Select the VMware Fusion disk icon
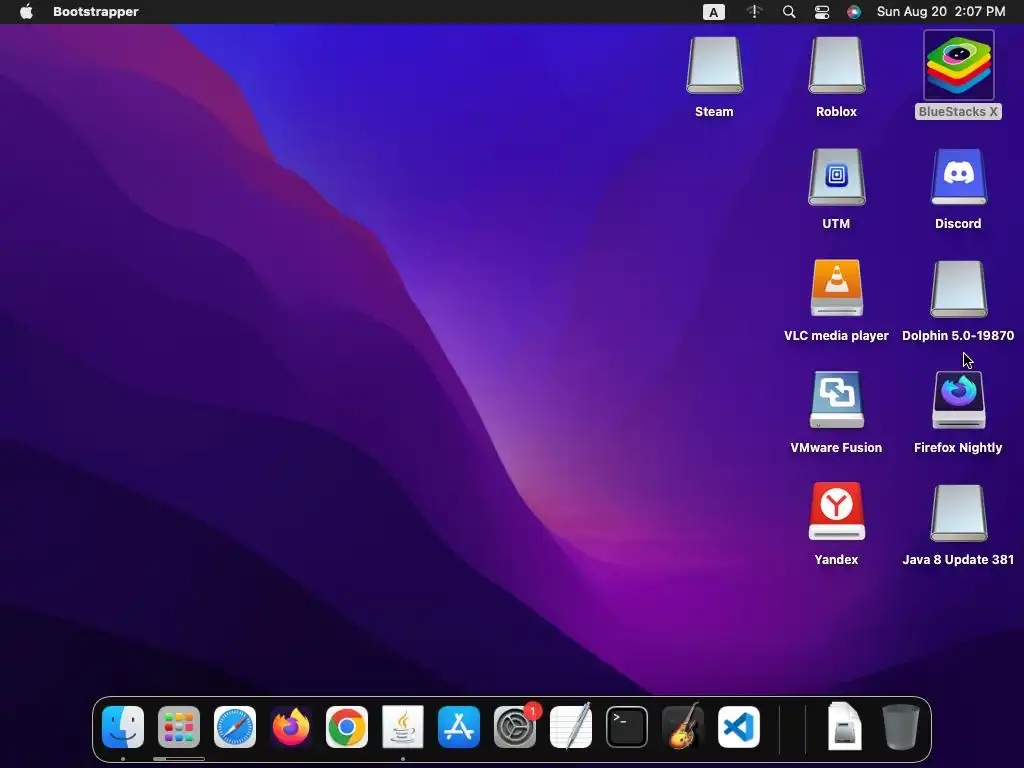Screen dimensions: 1024x768 837,400
